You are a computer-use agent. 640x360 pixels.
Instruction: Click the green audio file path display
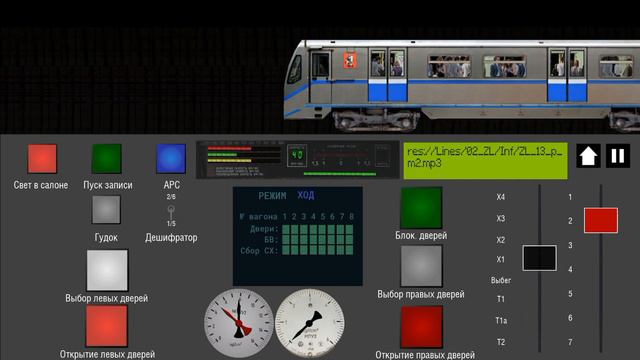[485, 161]
